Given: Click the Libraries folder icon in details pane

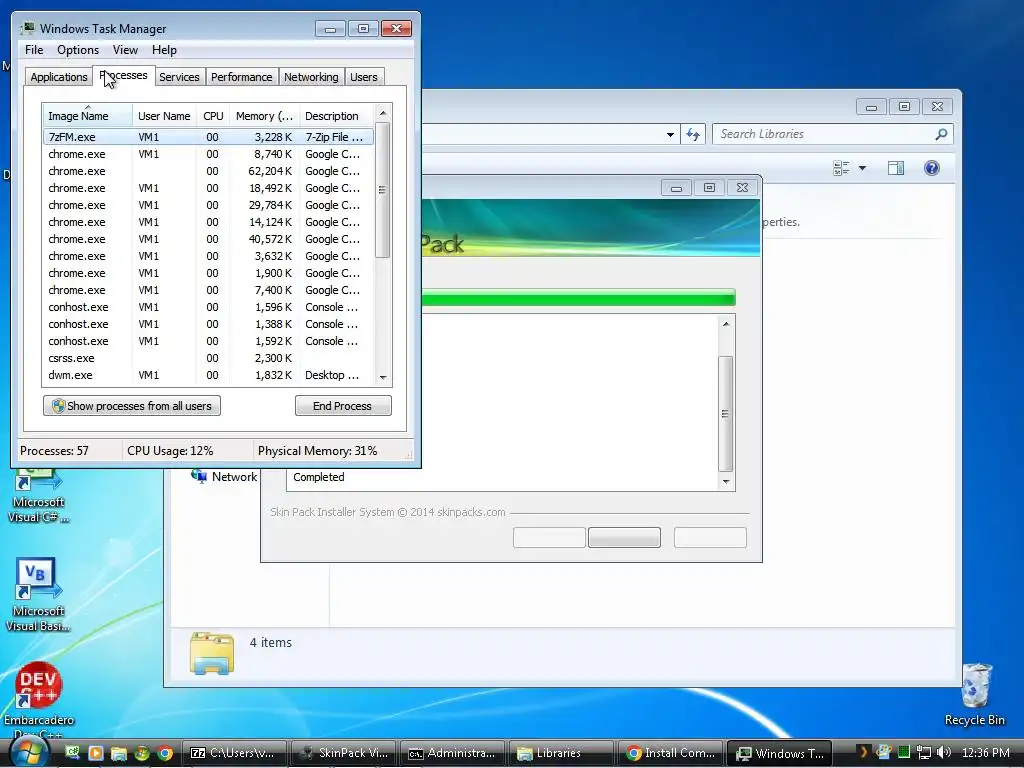Looking at the screenshot, I should (212, 652).
